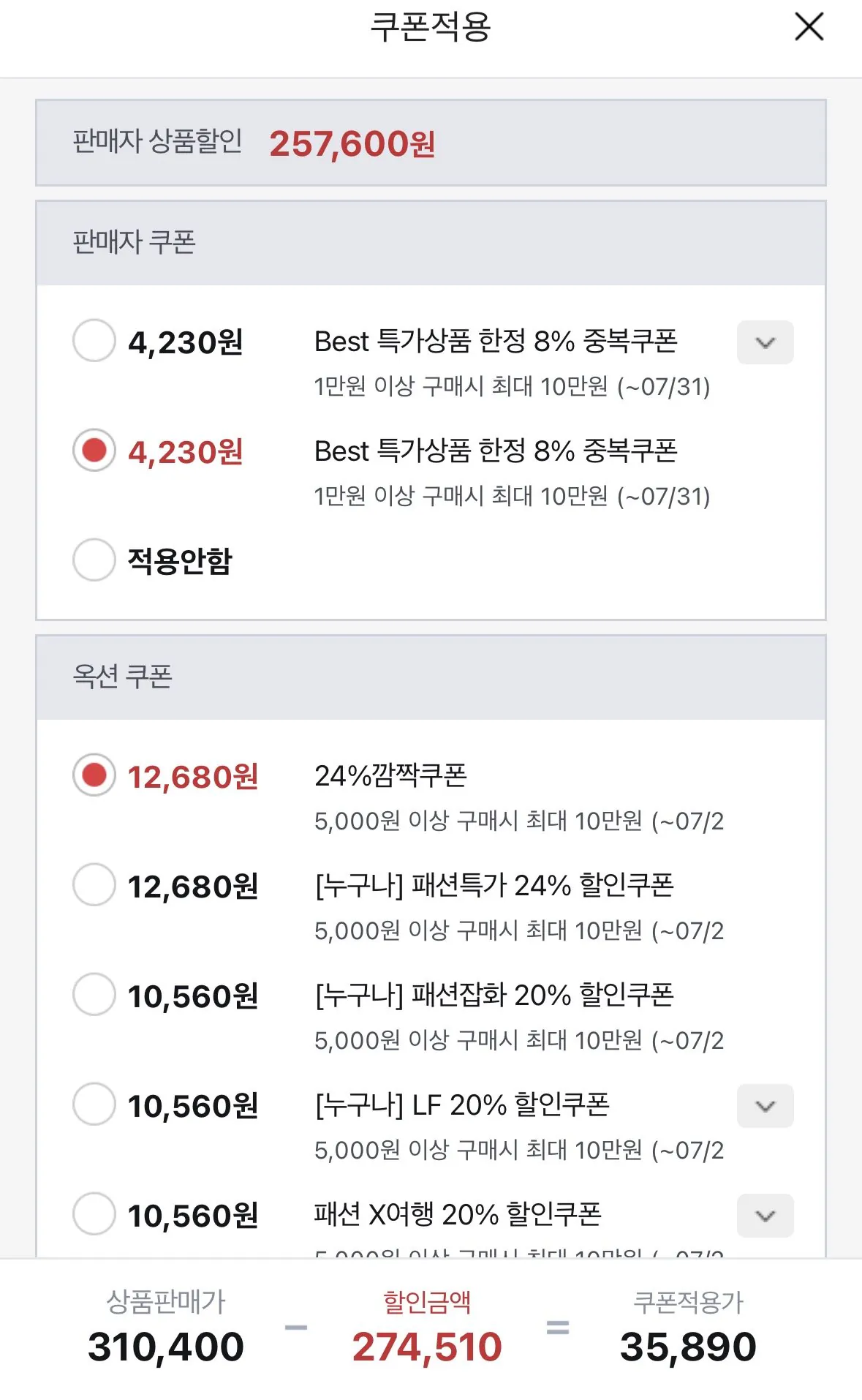Click the 24%깜짝쿠폰 coupon name text
This screenshot has width=862, height=1400.
pyautogui.click(x=390, y=775)
